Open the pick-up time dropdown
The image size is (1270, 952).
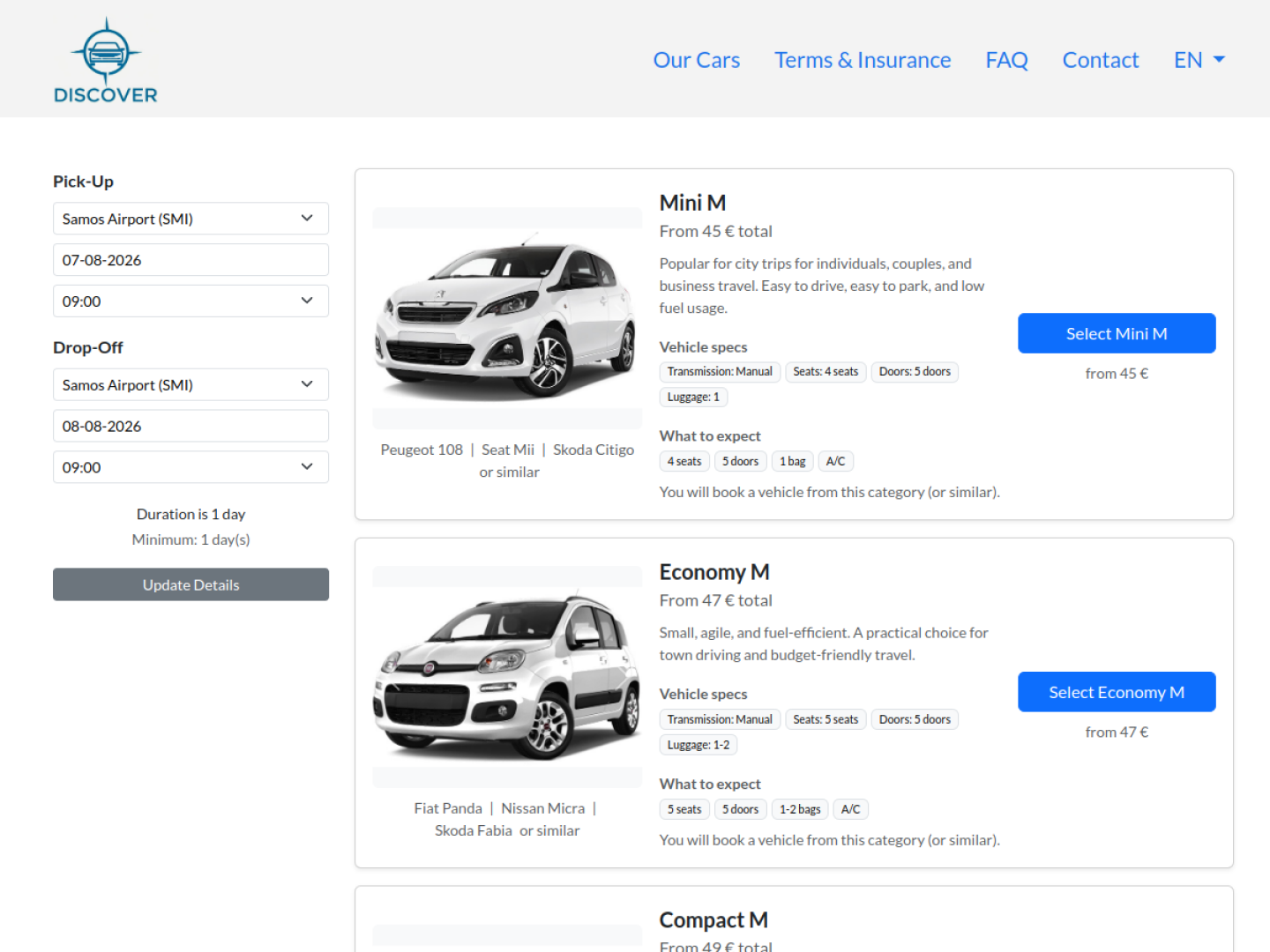click(190, 301)
